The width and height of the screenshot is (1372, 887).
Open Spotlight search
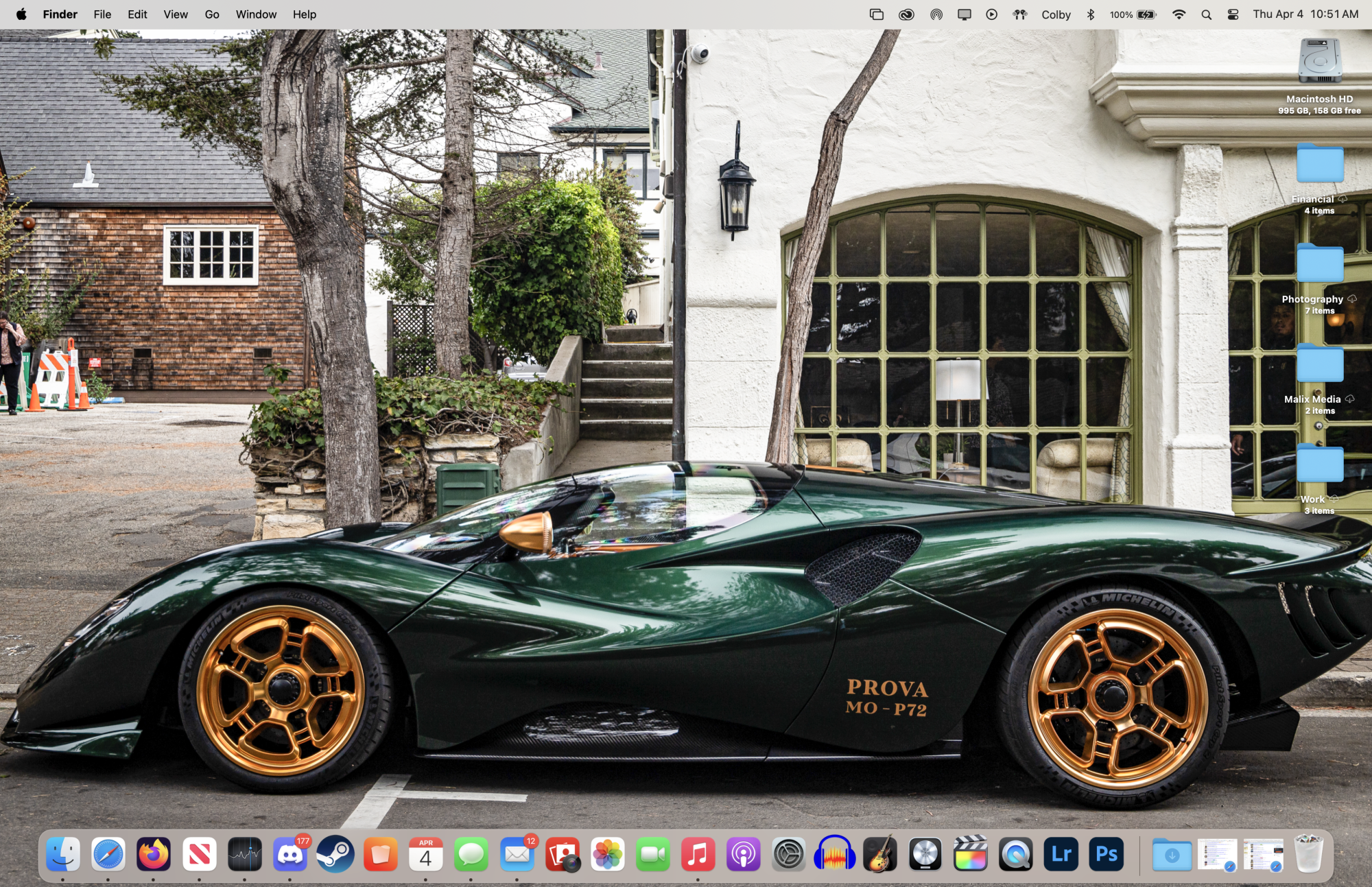coord(1206,14)
